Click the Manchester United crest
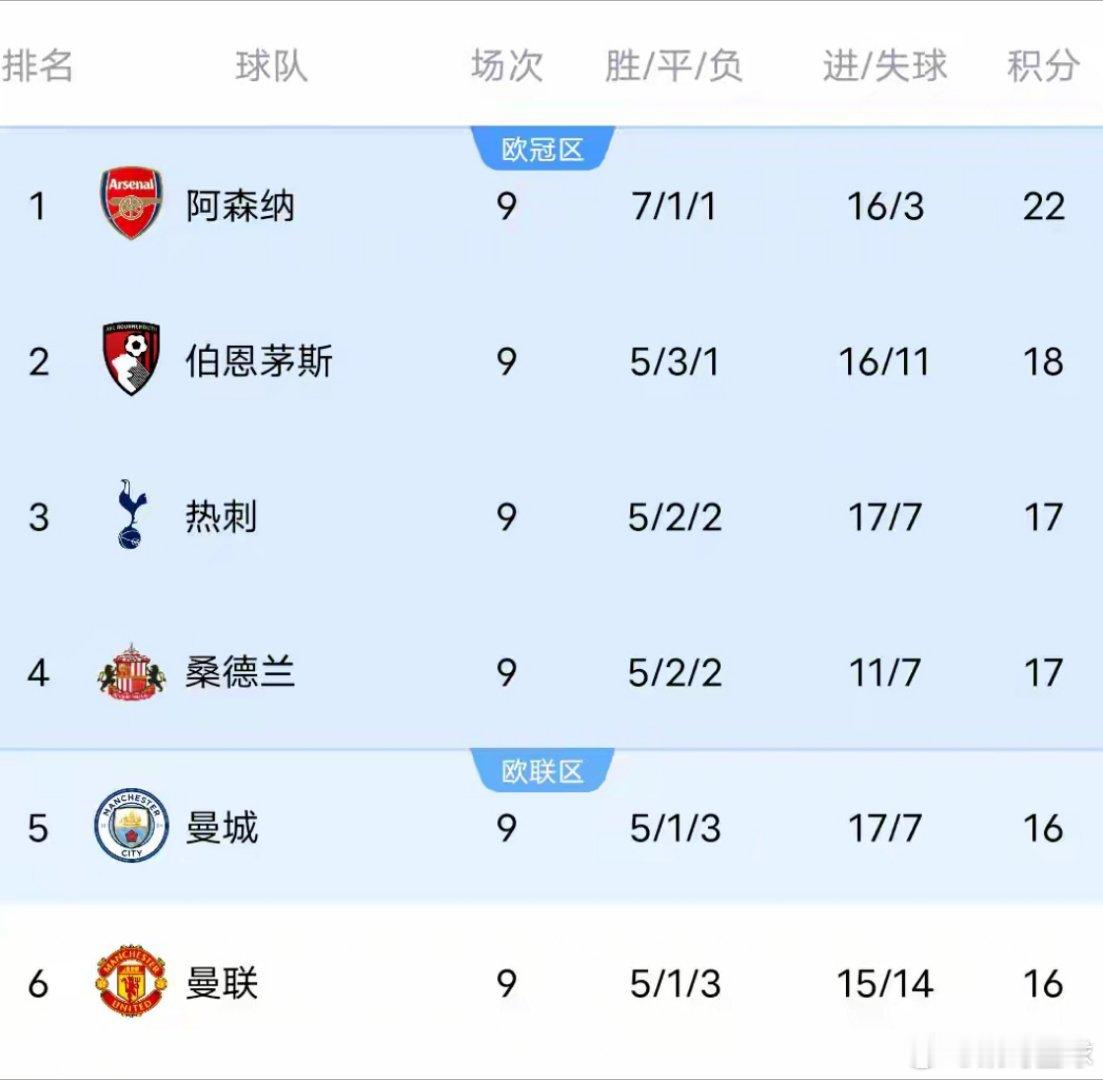 coord(131,982)
